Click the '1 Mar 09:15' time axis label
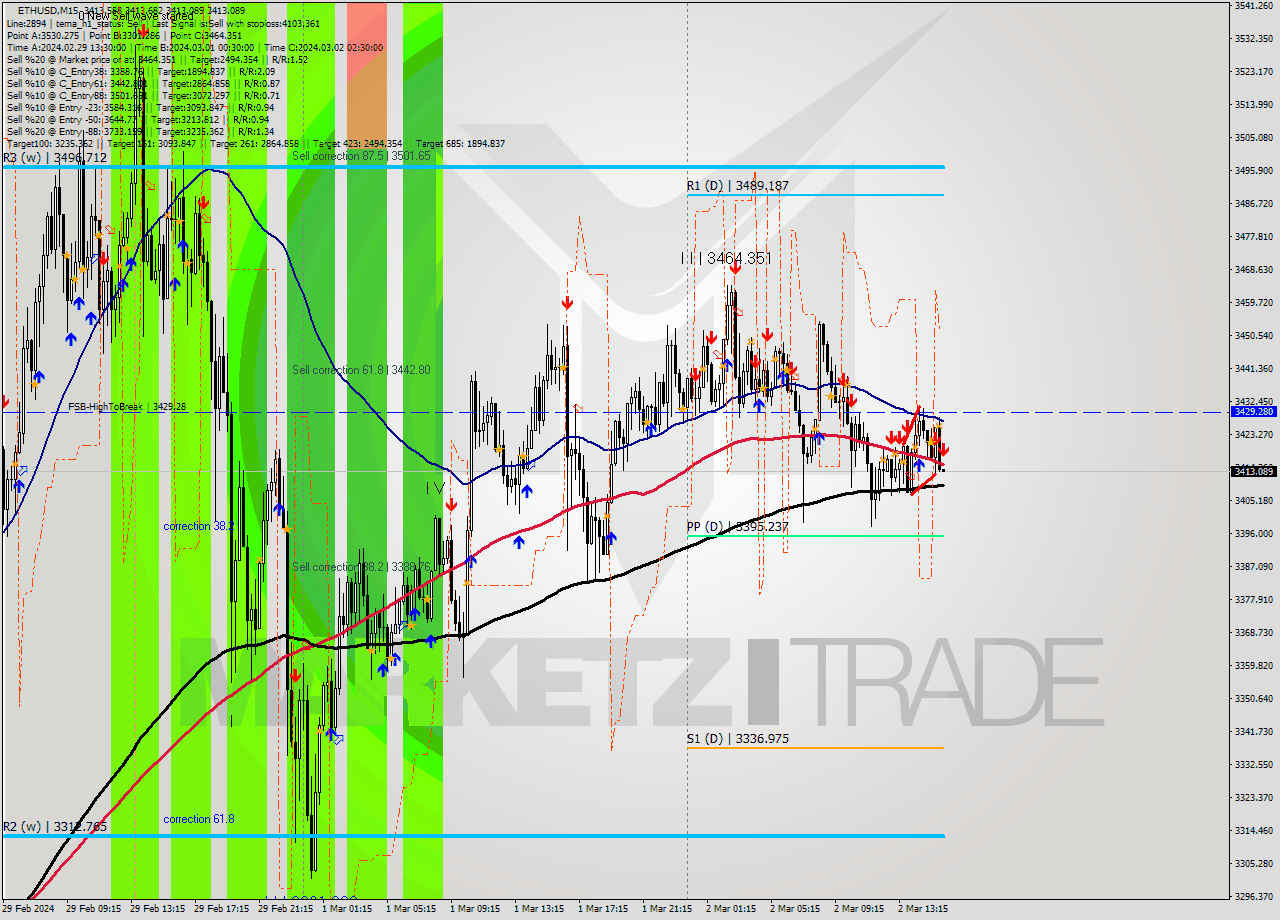 click(475, 909)
